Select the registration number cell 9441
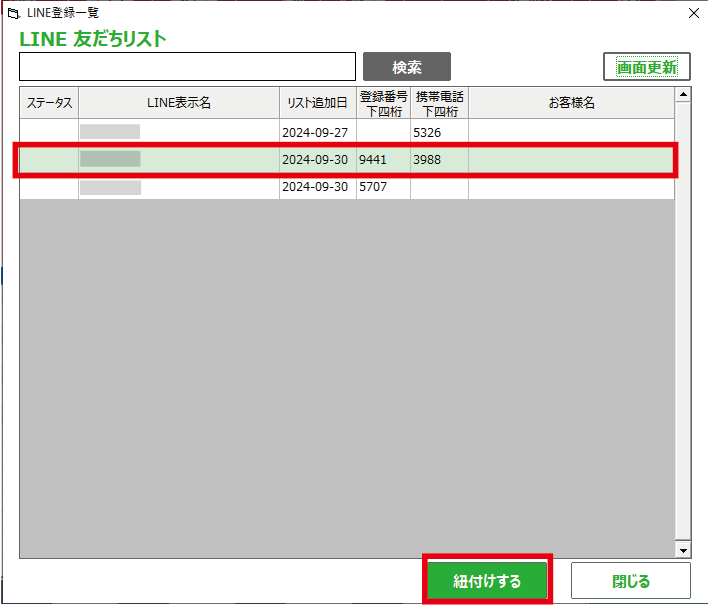This screenshot has height=605, width=708. (383, 159)
